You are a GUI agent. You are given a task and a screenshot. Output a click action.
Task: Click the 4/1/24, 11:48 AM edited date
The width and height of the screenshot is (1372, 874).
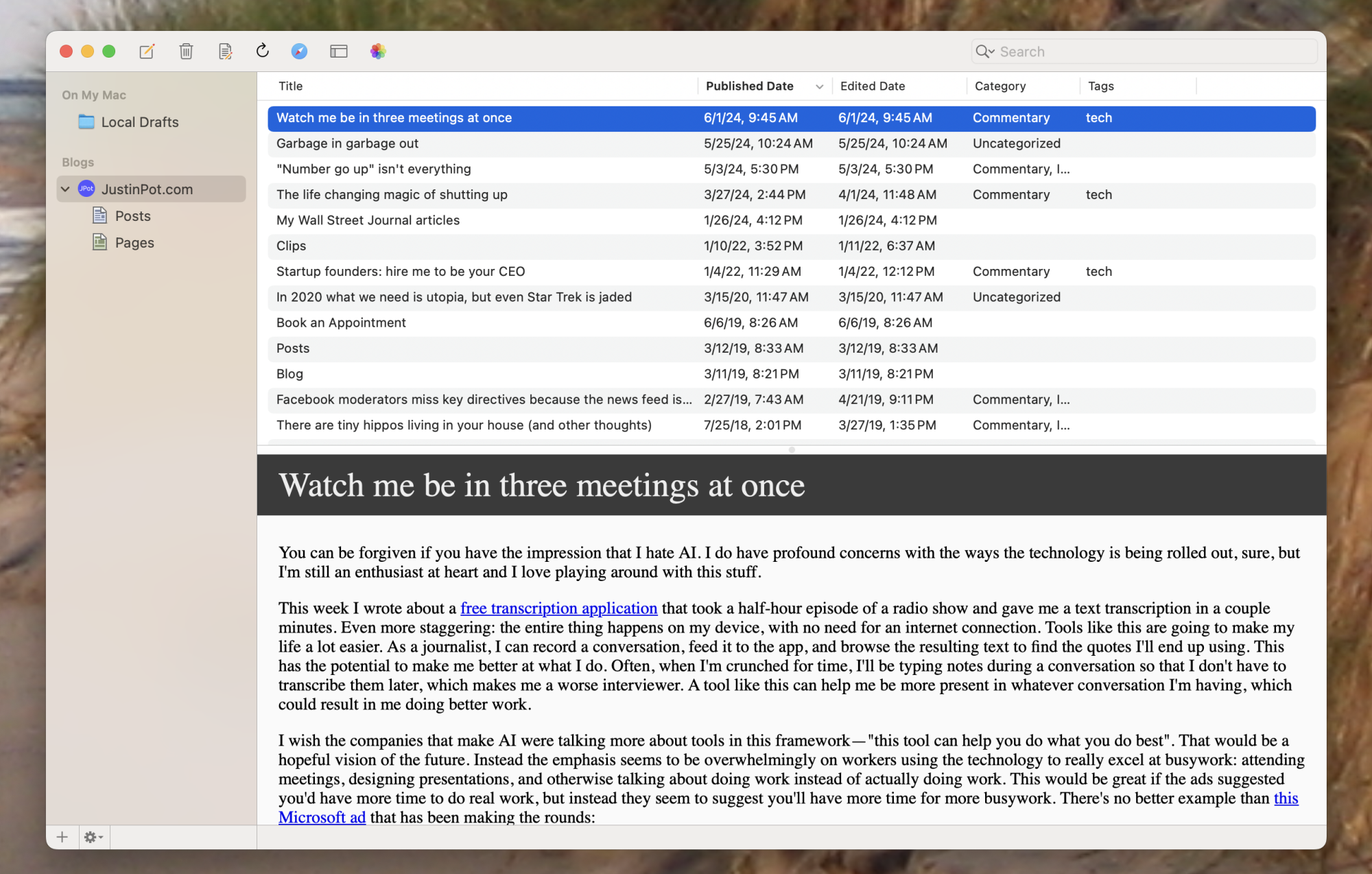coord(887,195)
